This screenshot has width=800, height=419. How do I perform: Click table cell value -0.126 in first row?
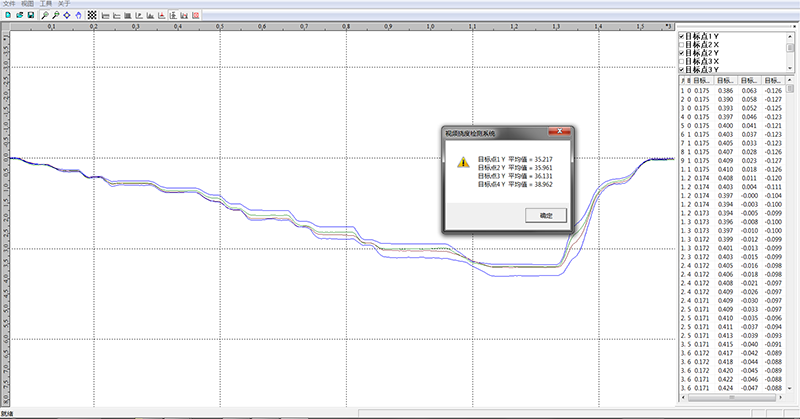pos(773,91)
